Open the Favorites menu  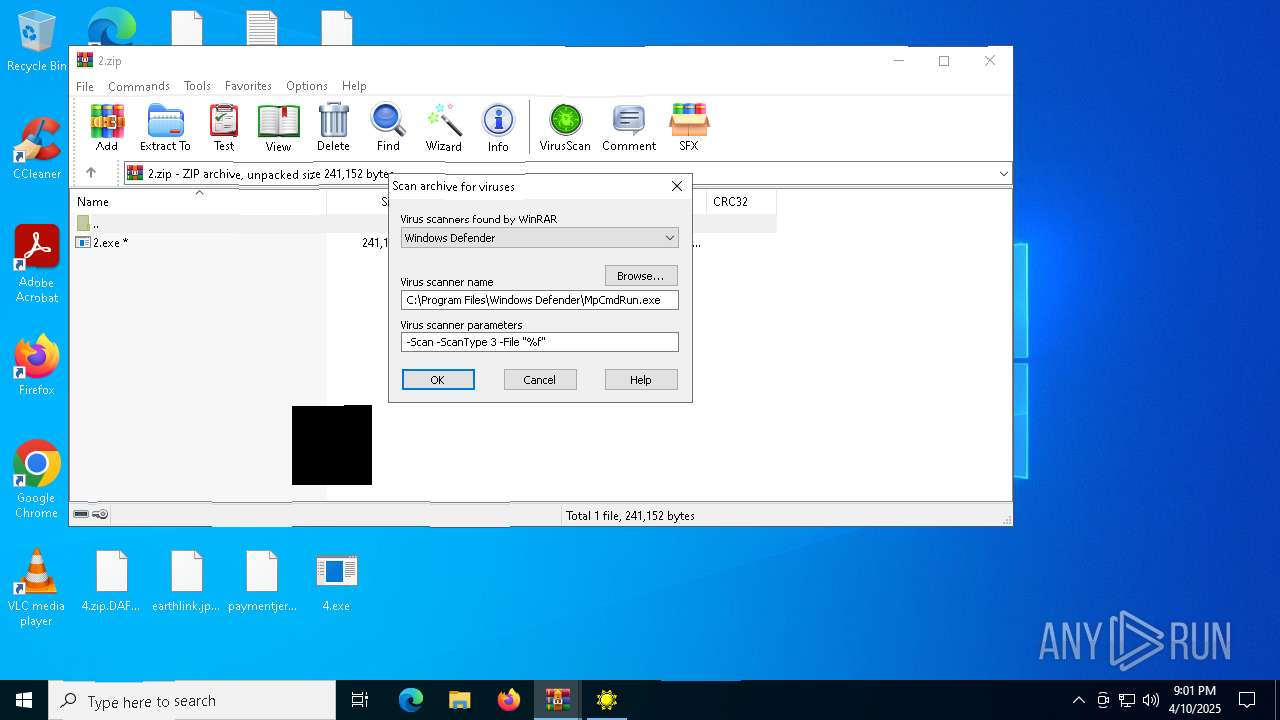pos(248,86)
